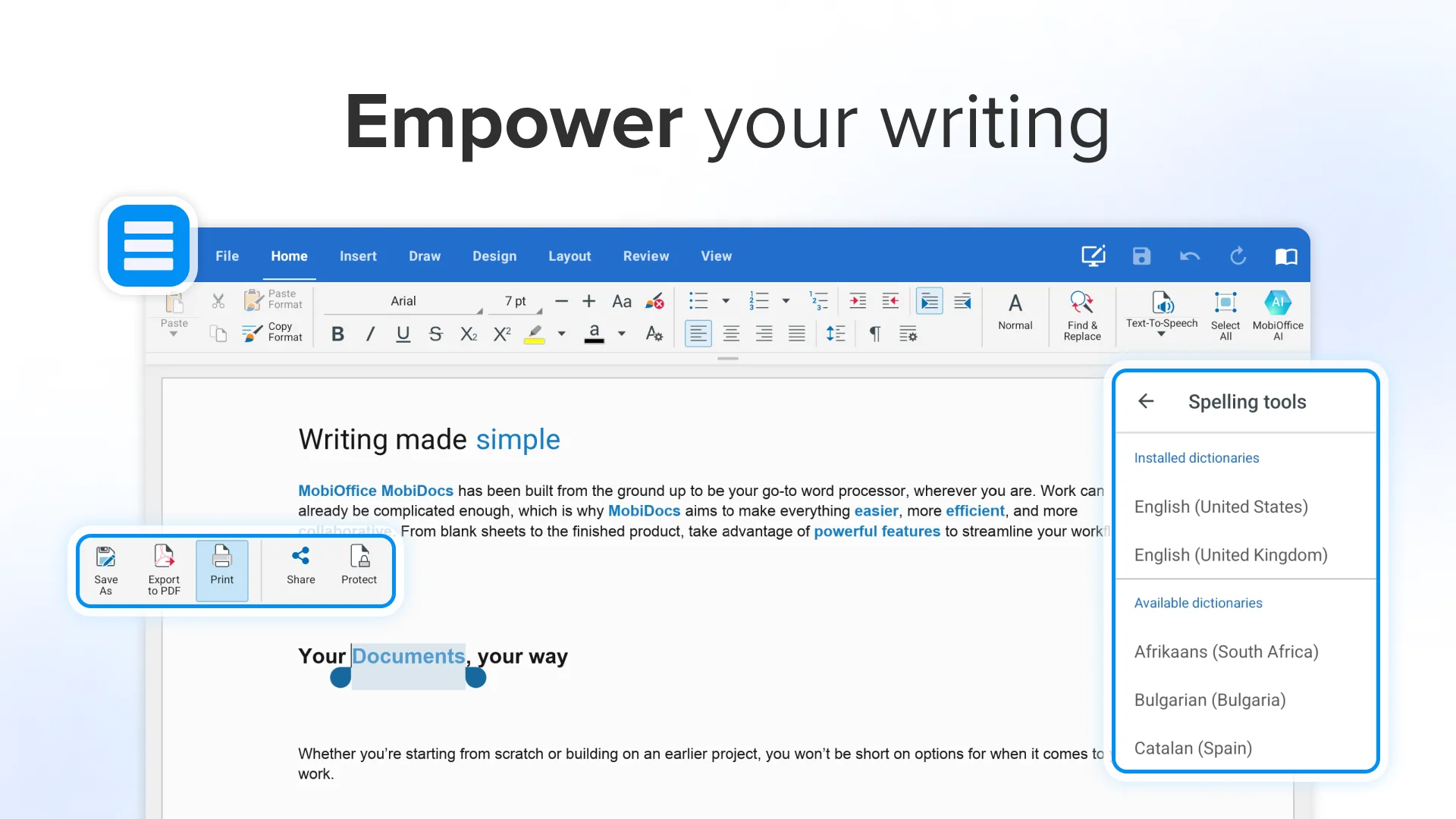The image size is (1456, 819).
Task: Apply Superscript formatting
Action: (x=502, y=334)
